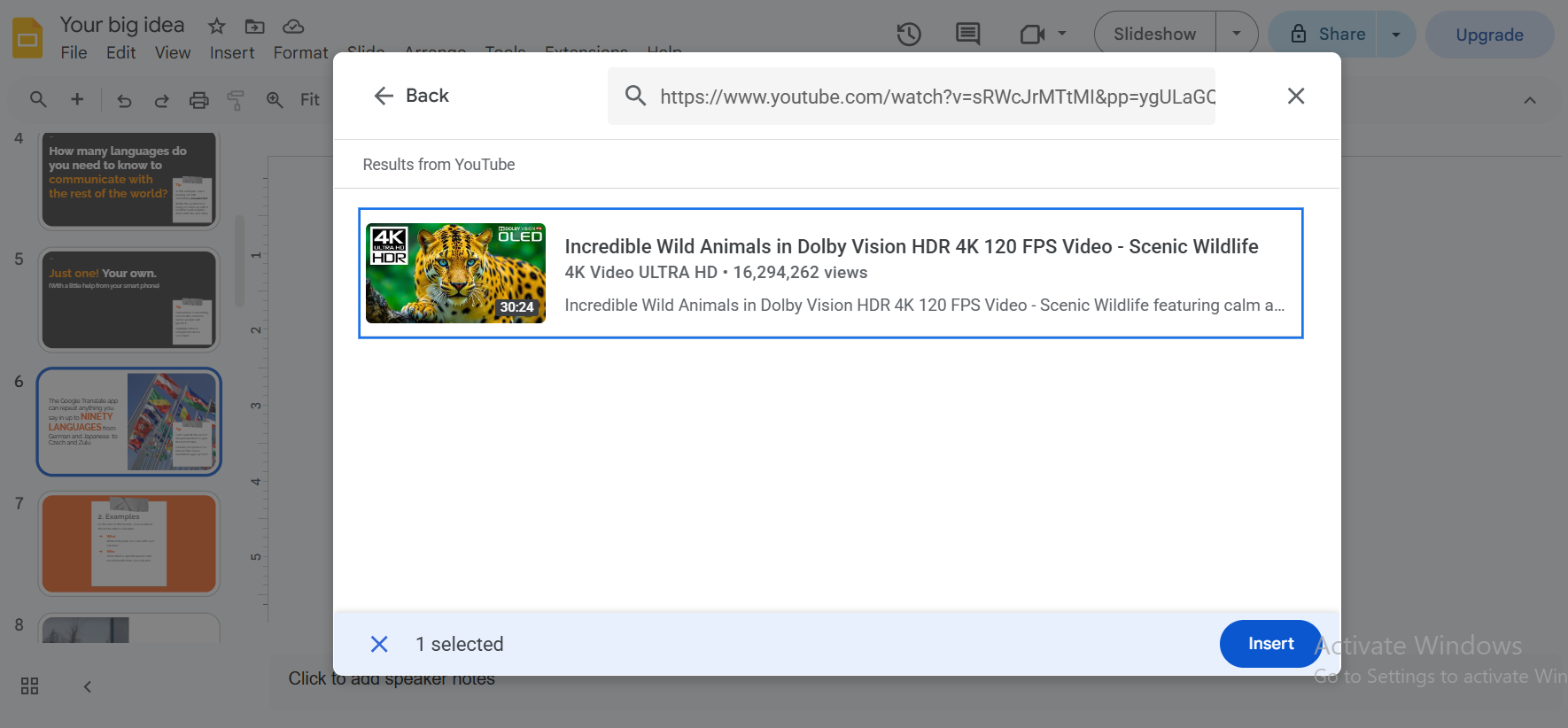1568x728 pixels.
Task: Open the Fit zoom dropdown
Action: click(310, 100)
